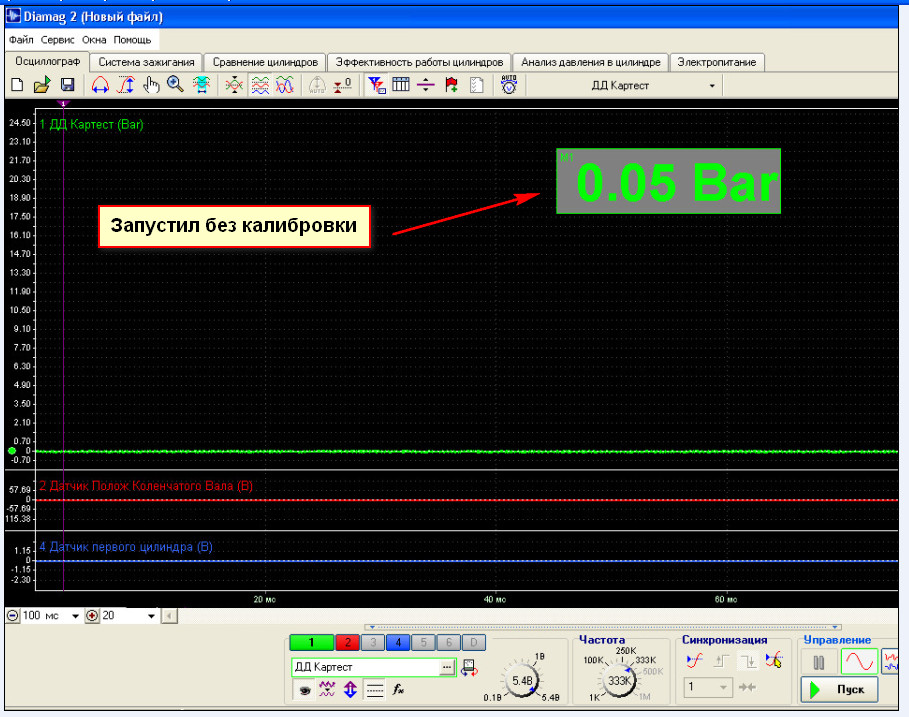Open the filter funnel icon
This screenshot has height=717, width=909.
[376, 85]
